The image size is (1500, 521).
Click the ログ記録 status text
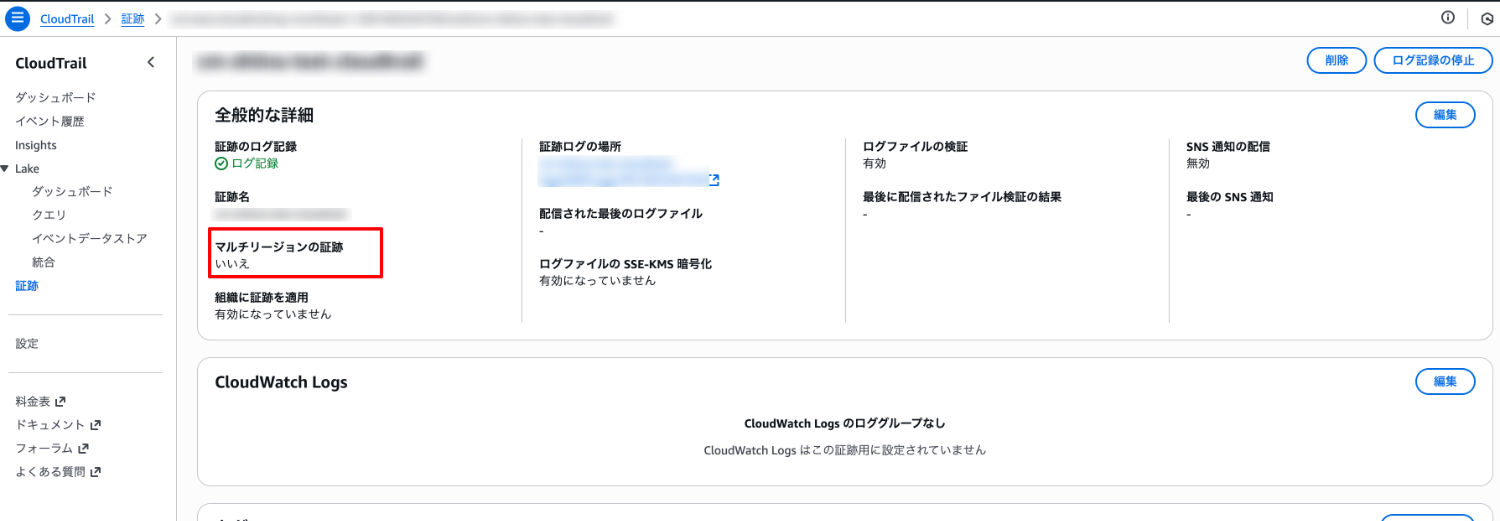(x=255, y=163)
